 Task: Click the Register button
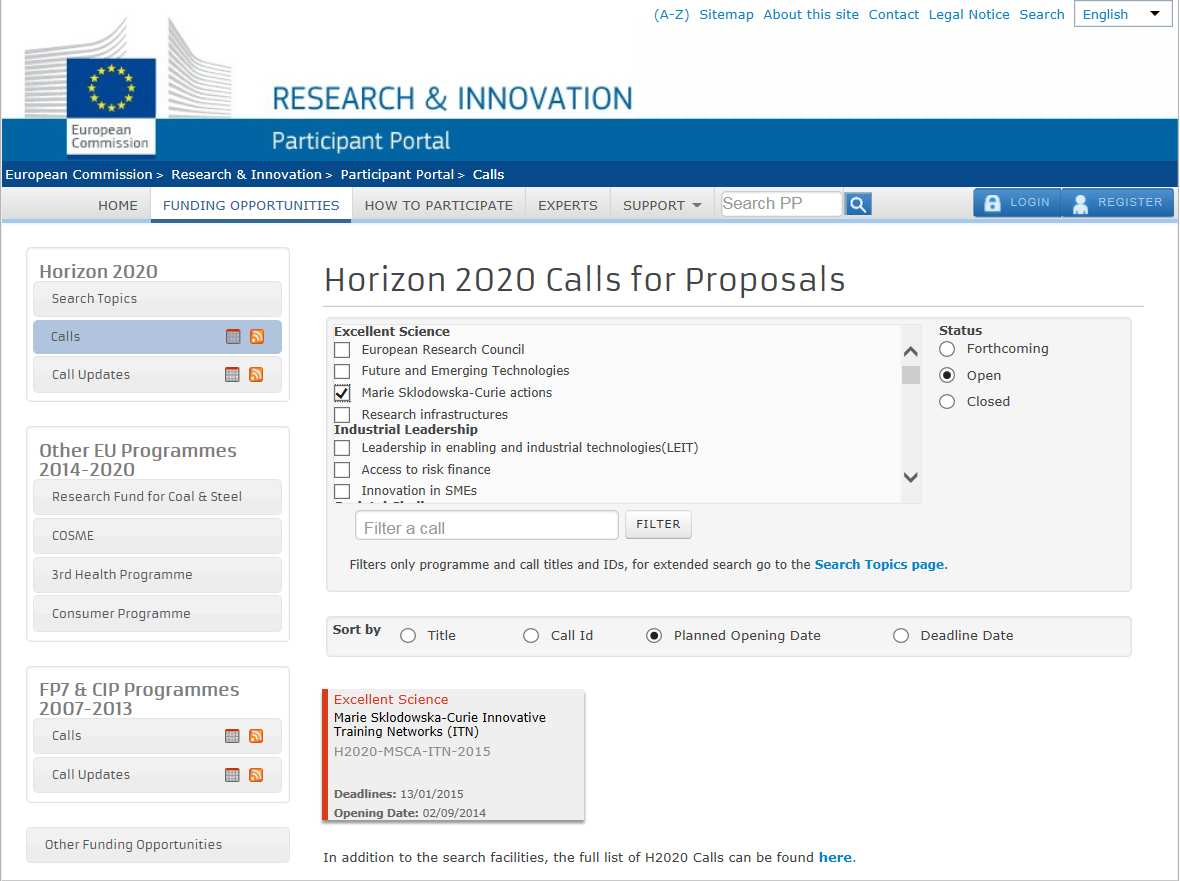click(1118, 203)
